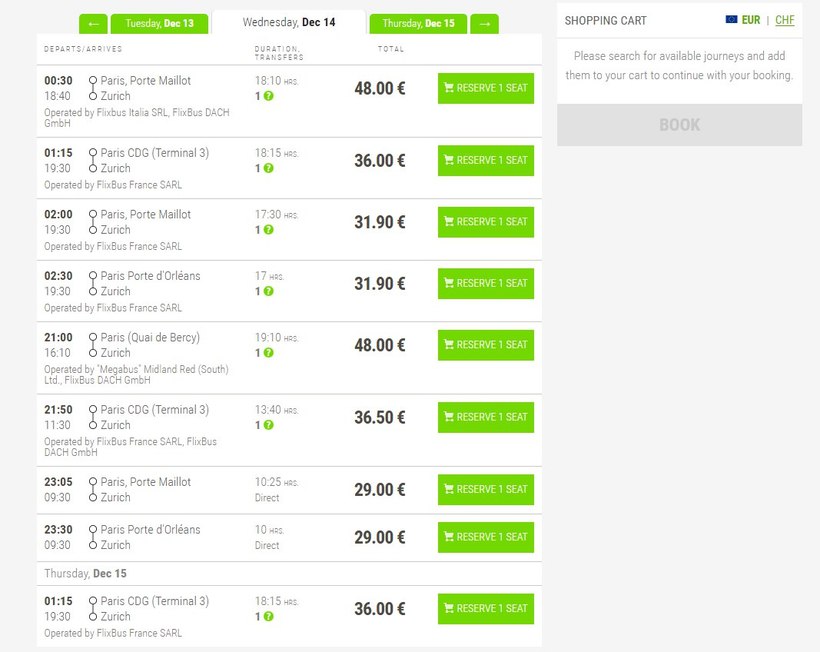Switch to Tuesday, Dec 13 tab
820x652 pixels.
pyautogui.click(x=159, y=24)
